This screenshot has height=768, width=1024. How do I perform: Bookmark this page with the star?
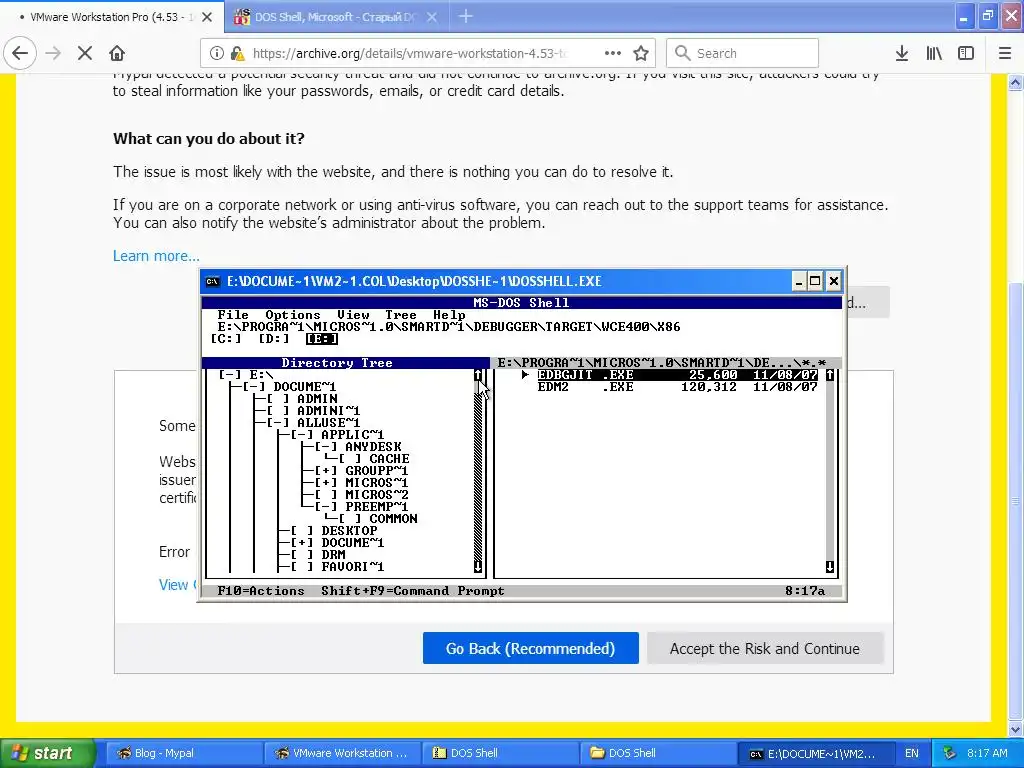[x=641, y=54]
